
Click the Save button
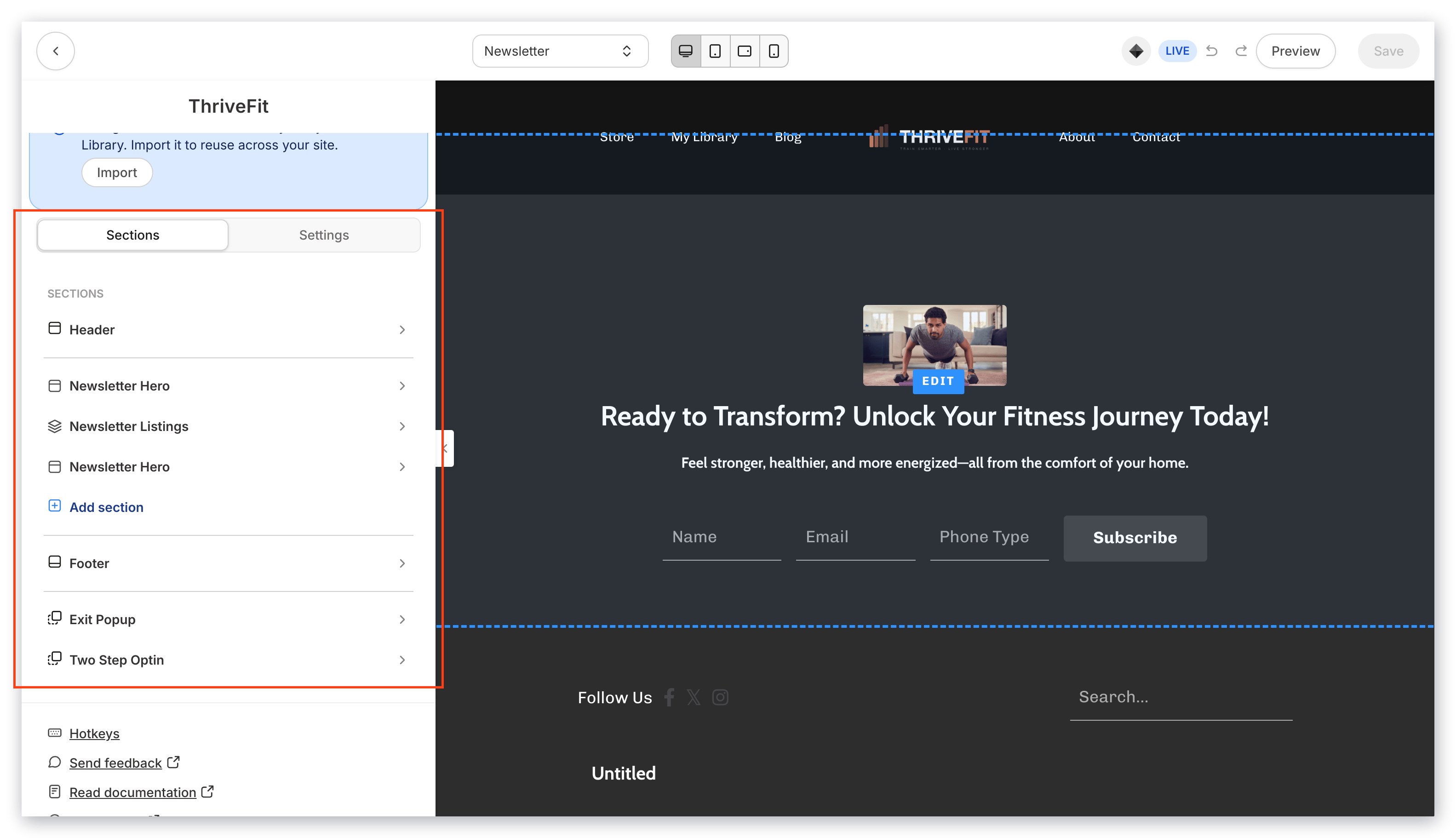click(1388, 51)
